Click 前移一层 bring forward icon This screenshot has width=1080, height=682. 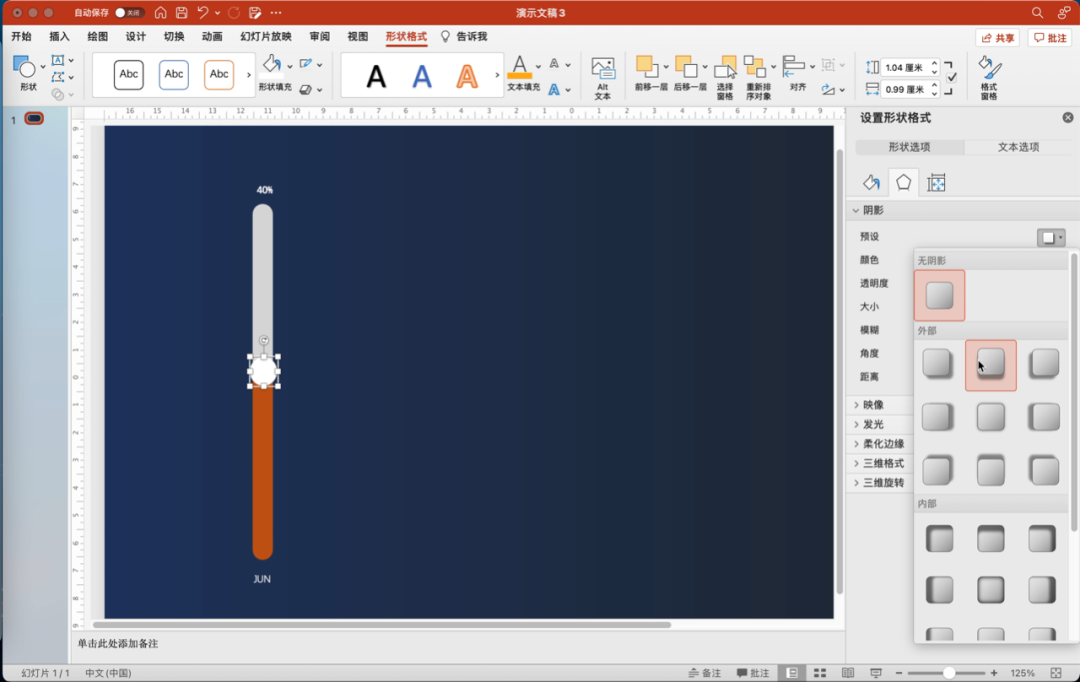646,66
